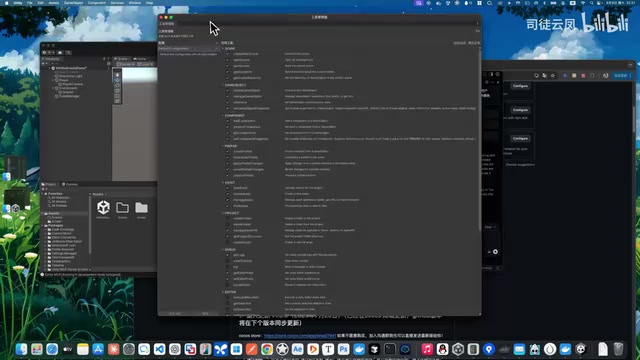Open the Default Configuration dropdown
640x360 pixels.
pyautogui.click(x=189, y=49)
